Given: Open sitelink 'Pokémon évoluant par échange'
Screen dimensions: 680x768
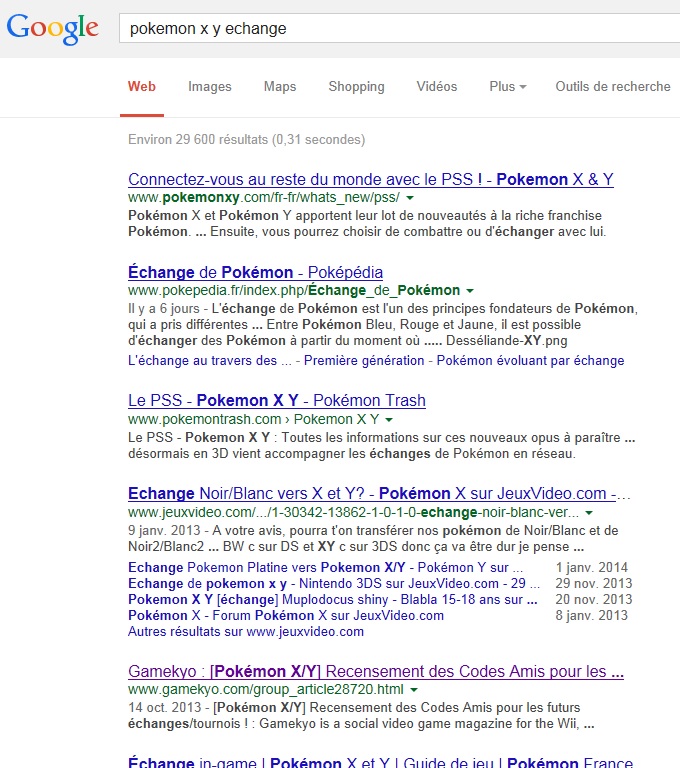Looking at the screenshot, I should tap(530, 360).
